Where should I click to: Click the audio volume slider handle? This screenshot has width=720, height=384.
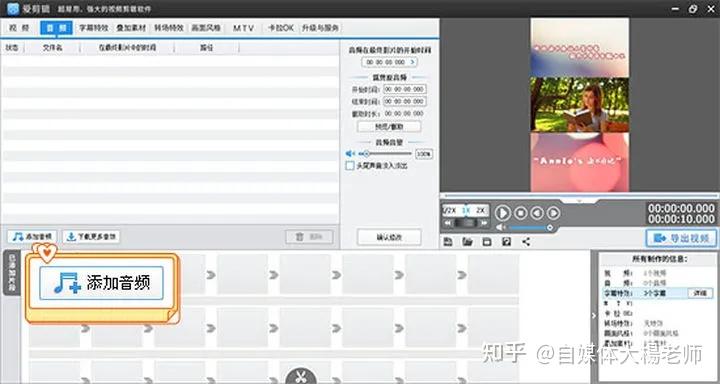(x=366, y=153)
